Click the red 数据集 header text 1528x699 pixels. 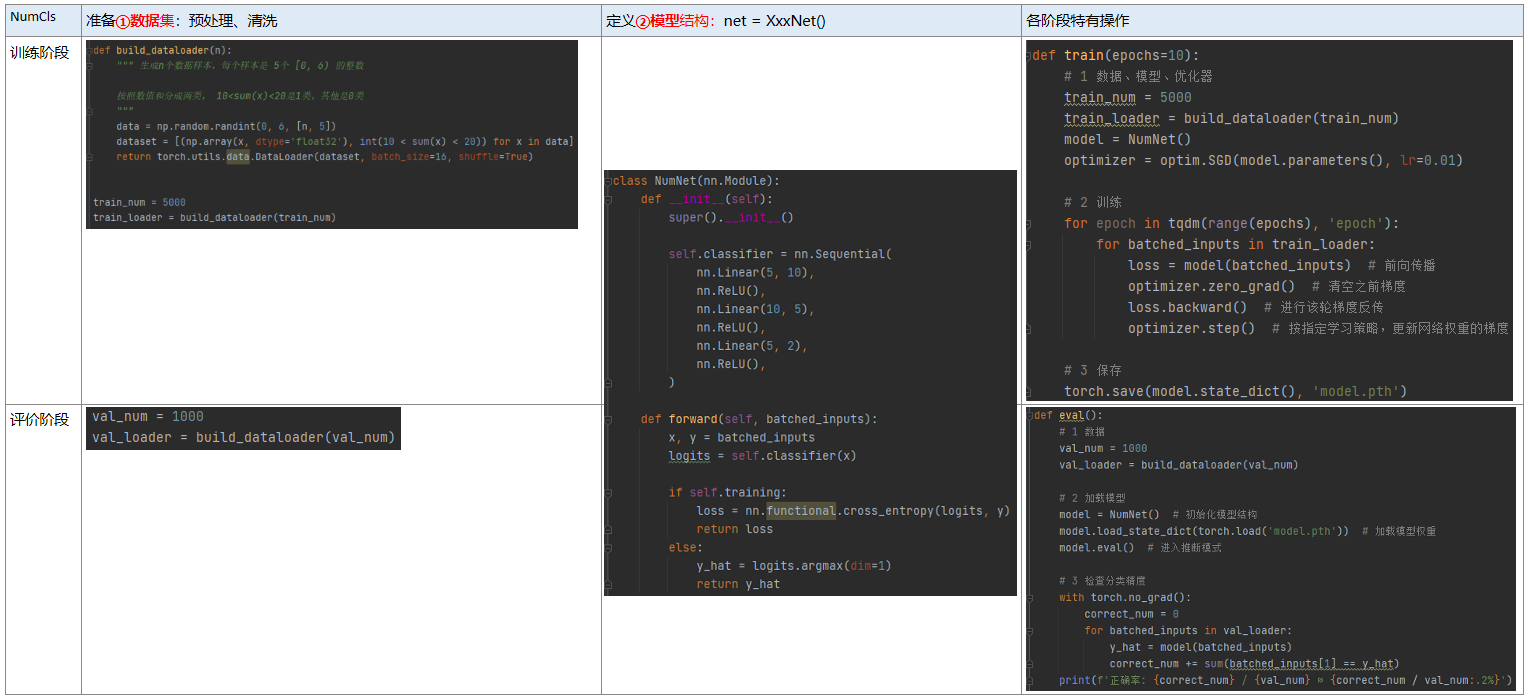153,20
